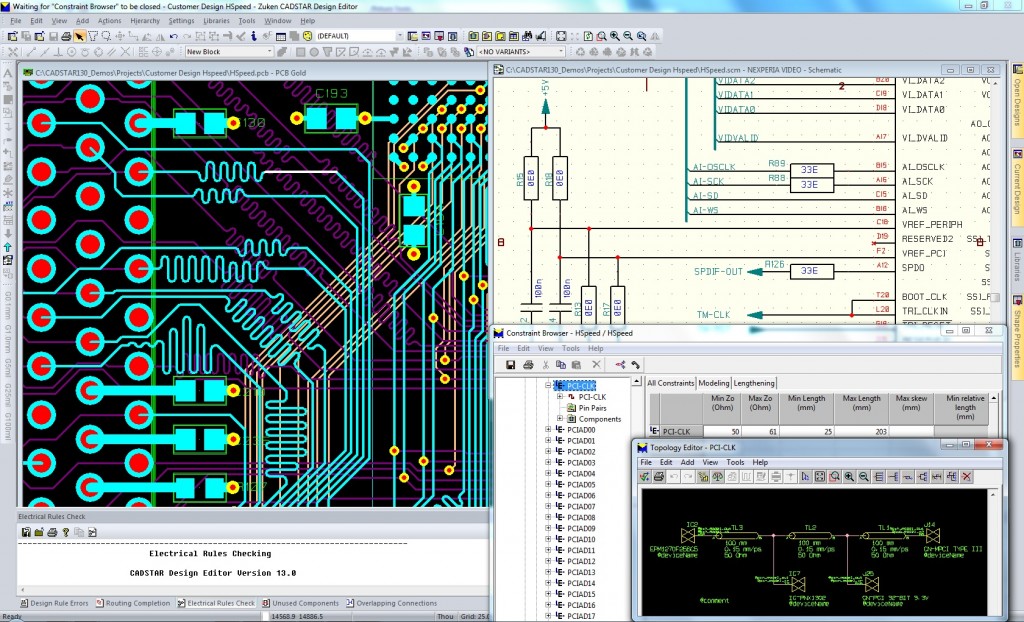Click red X delete icon in Topology Editor
Image resolution: width=1024 pixels, height=622 pixels.
[967, 477]
